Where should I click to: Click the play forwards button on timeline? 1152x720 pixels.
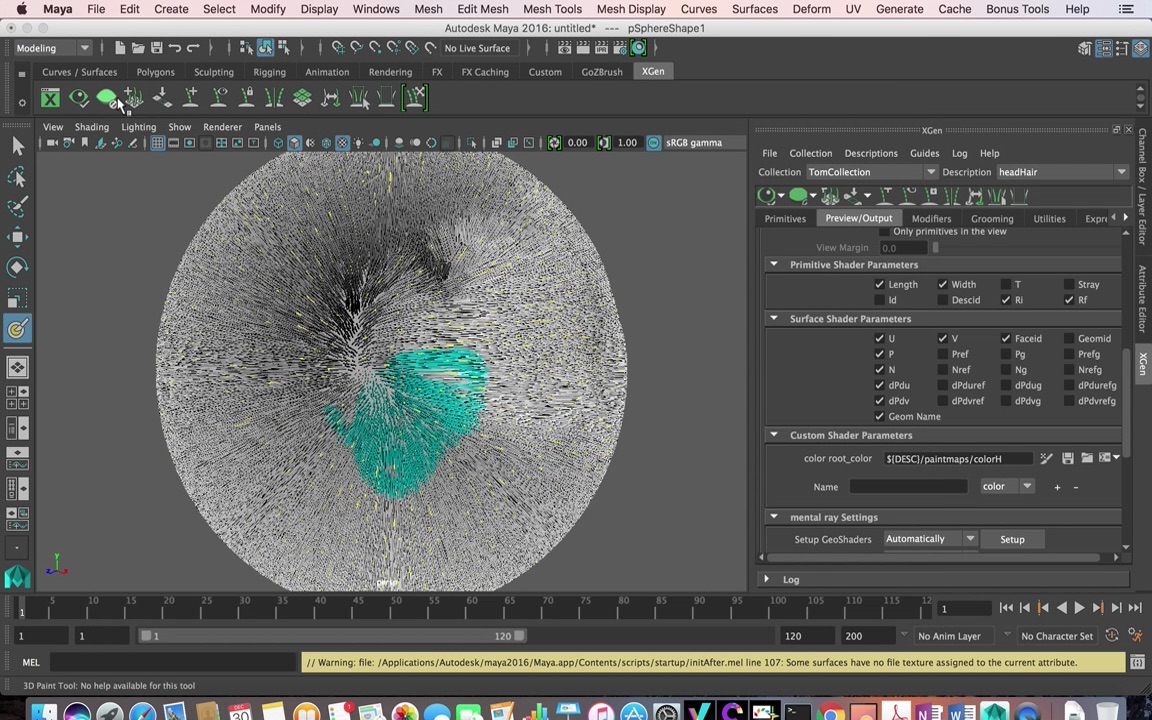coord(1079,608)
